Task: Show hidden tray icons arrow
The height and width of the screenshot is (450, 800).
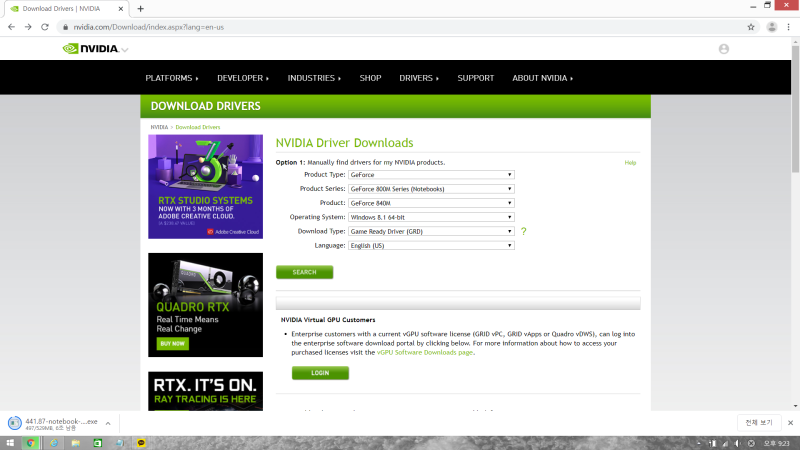Action: click(699, 443)
